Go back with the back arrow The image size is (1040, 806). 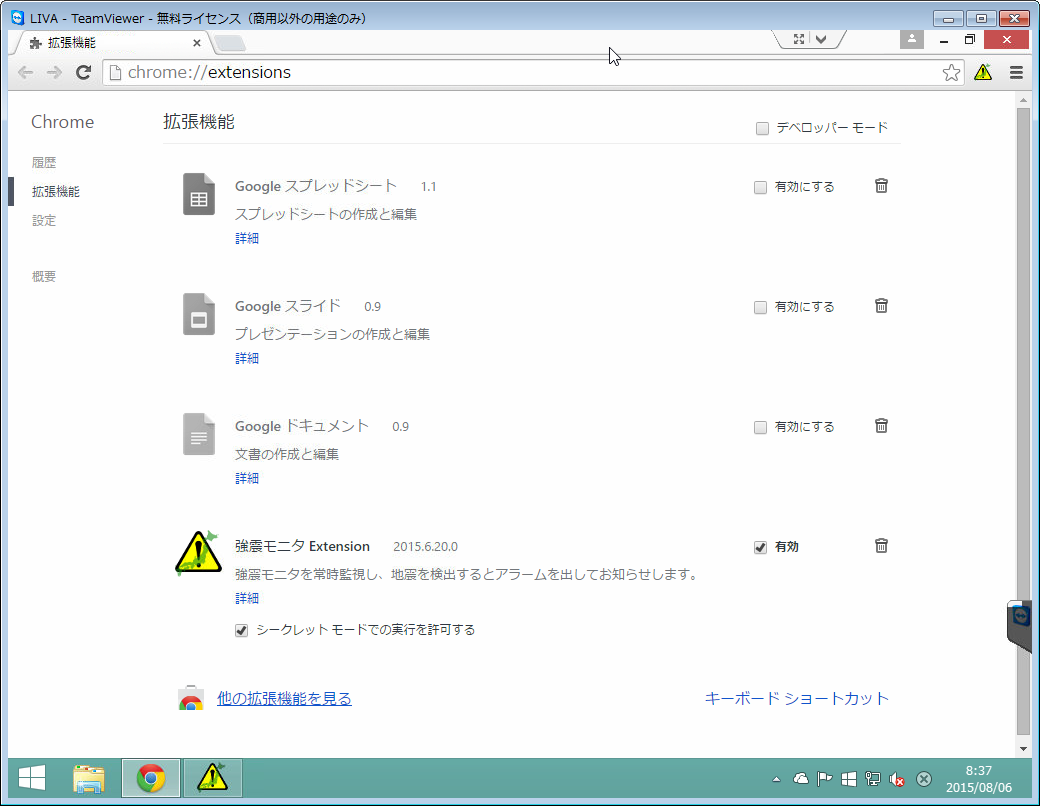click(25, 72)
